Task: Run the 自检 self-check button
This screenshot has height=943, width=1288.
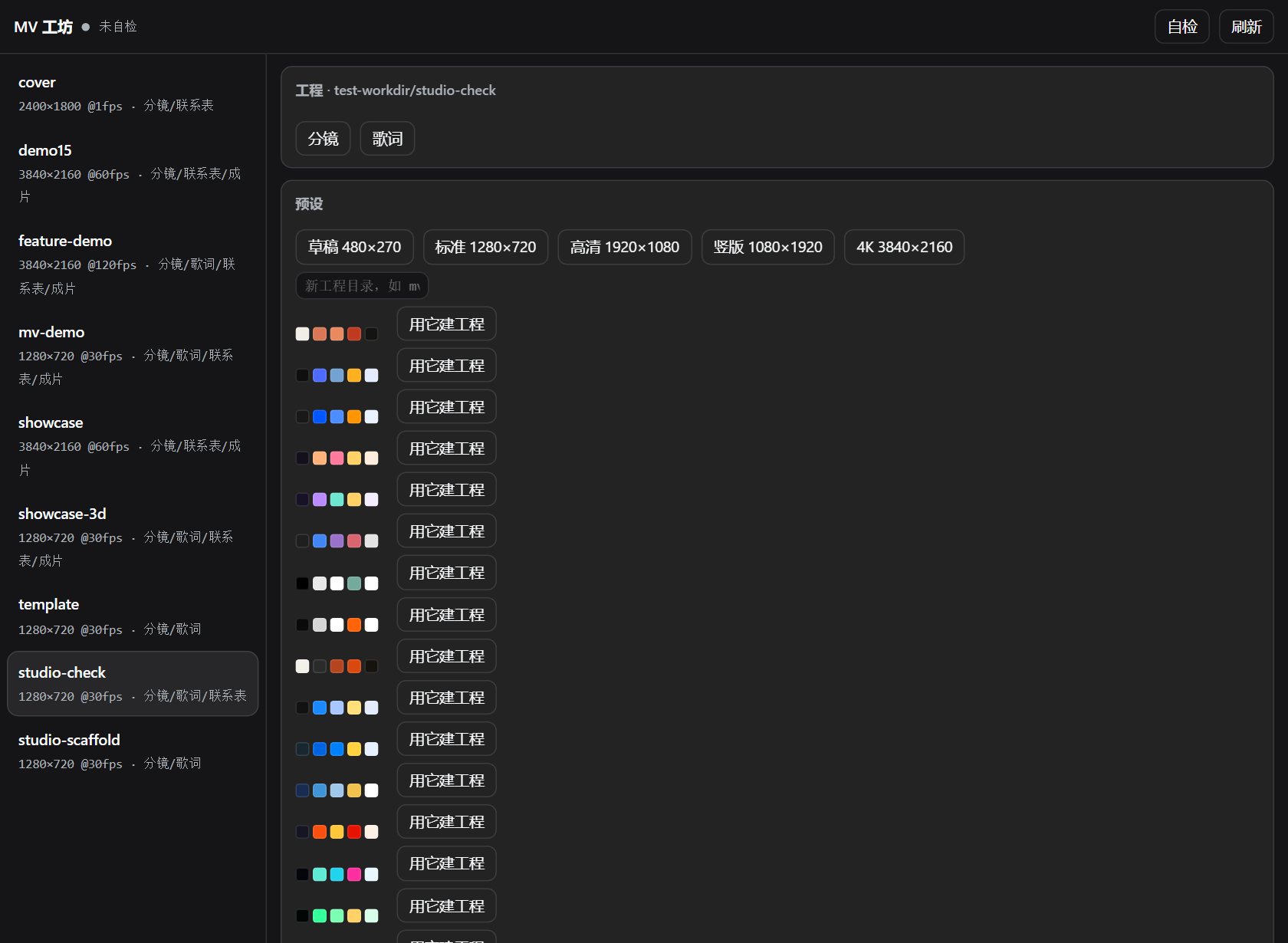Action: point(1181,27)
